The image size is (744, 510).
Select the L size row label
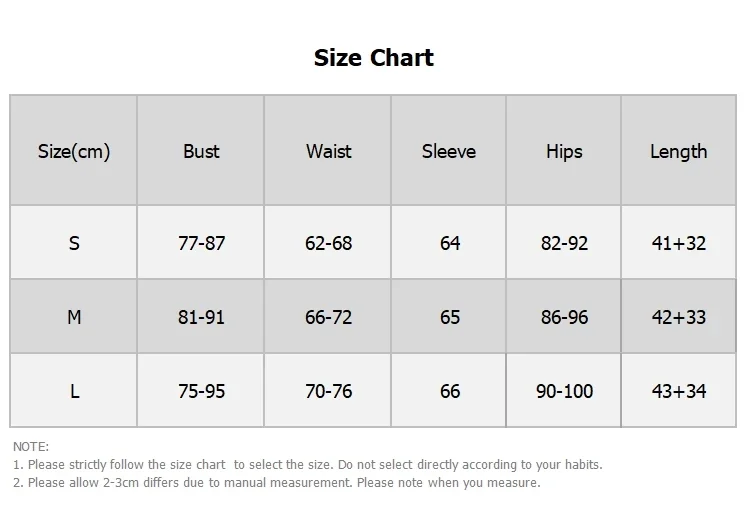coord(74,391)
